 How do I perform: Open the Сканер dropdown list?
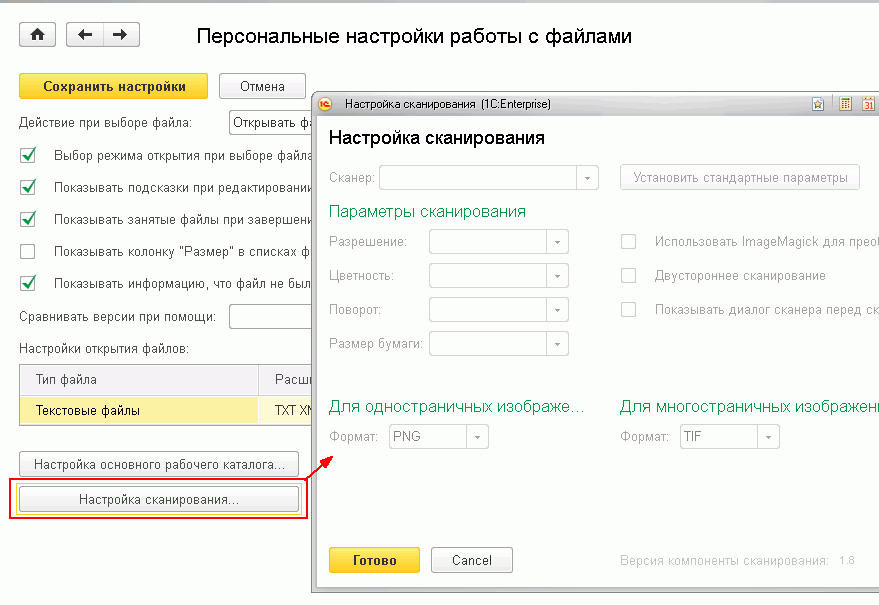click(x=589, y=176)
